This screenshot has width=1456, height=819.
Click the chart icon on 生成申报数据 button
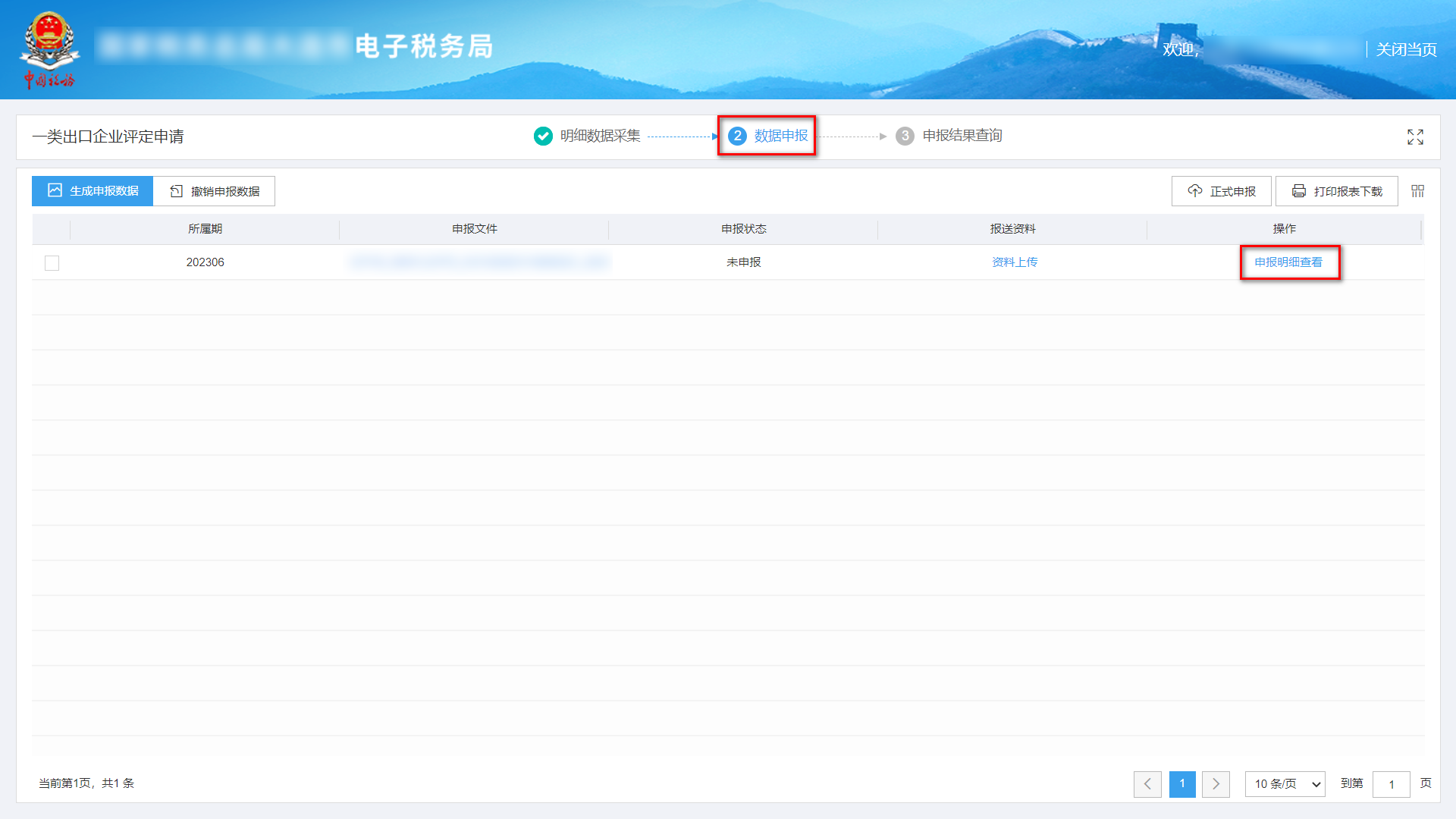[54, 190]
